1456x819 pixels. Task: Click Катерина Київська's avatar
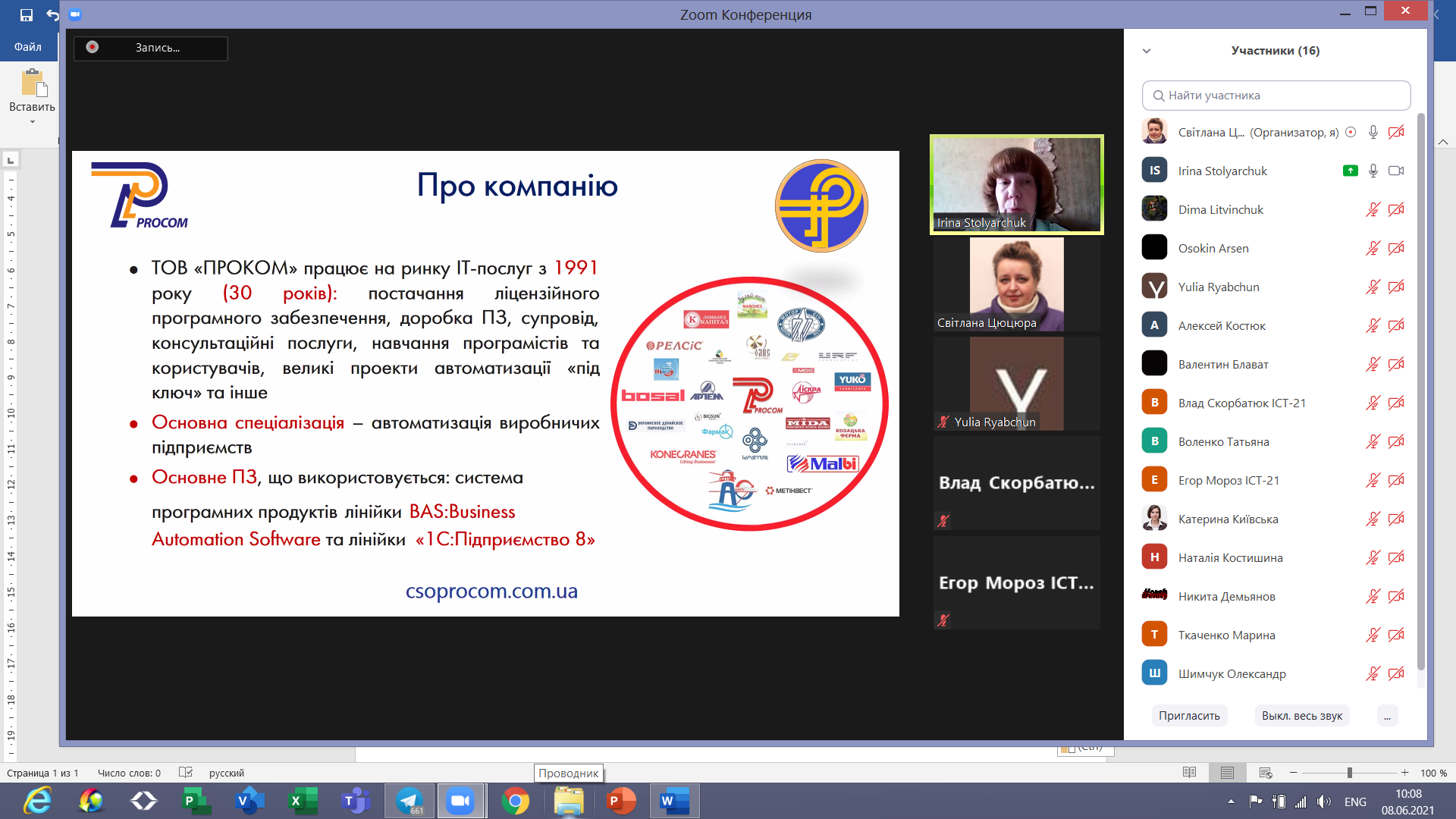click(1155, 519)
